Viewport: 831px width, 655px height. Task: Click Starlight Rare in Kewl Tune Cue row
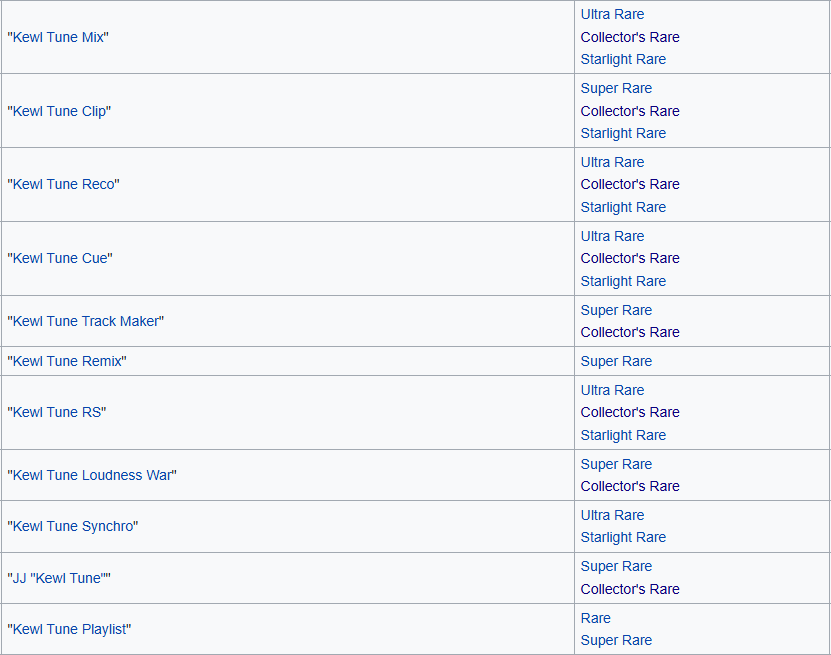coord(623,281)
